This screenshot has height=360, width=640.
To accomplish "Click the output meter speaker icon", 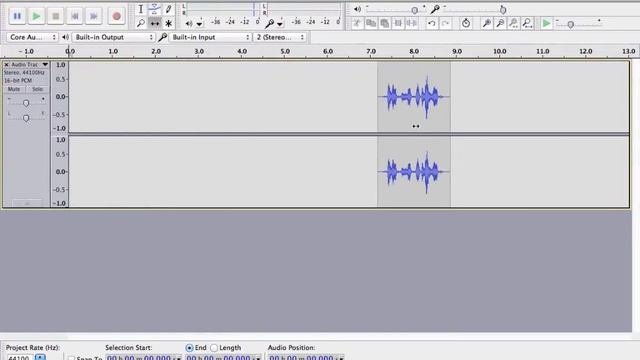I will [x=189, y=24].
